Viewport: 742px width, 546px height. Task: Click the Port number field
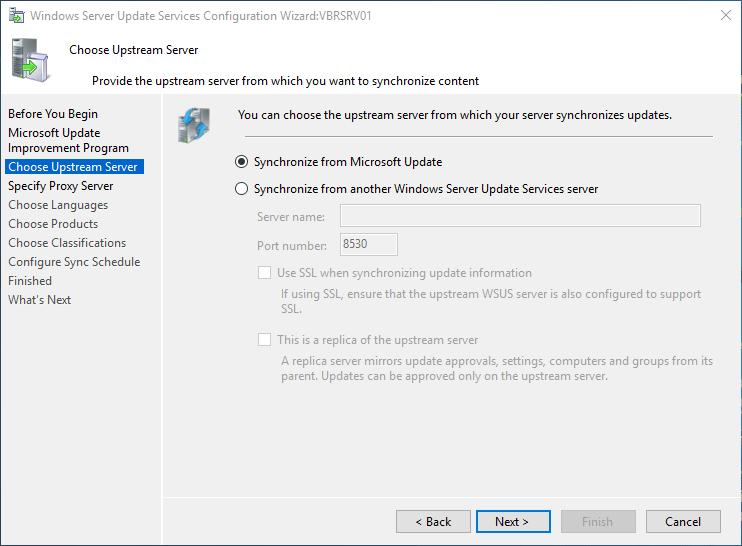pos(368,245)
